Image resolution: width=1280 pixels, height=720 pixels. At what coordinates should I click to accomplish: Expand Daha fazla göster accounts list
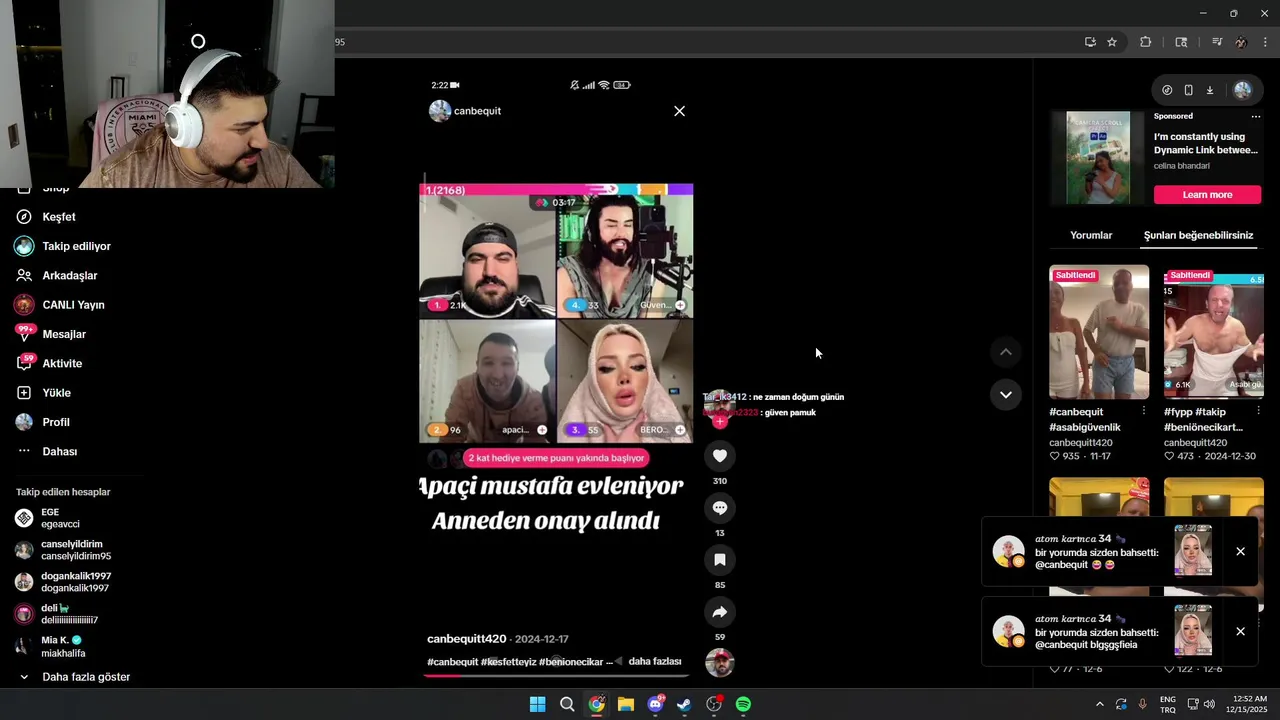point(75,677)
